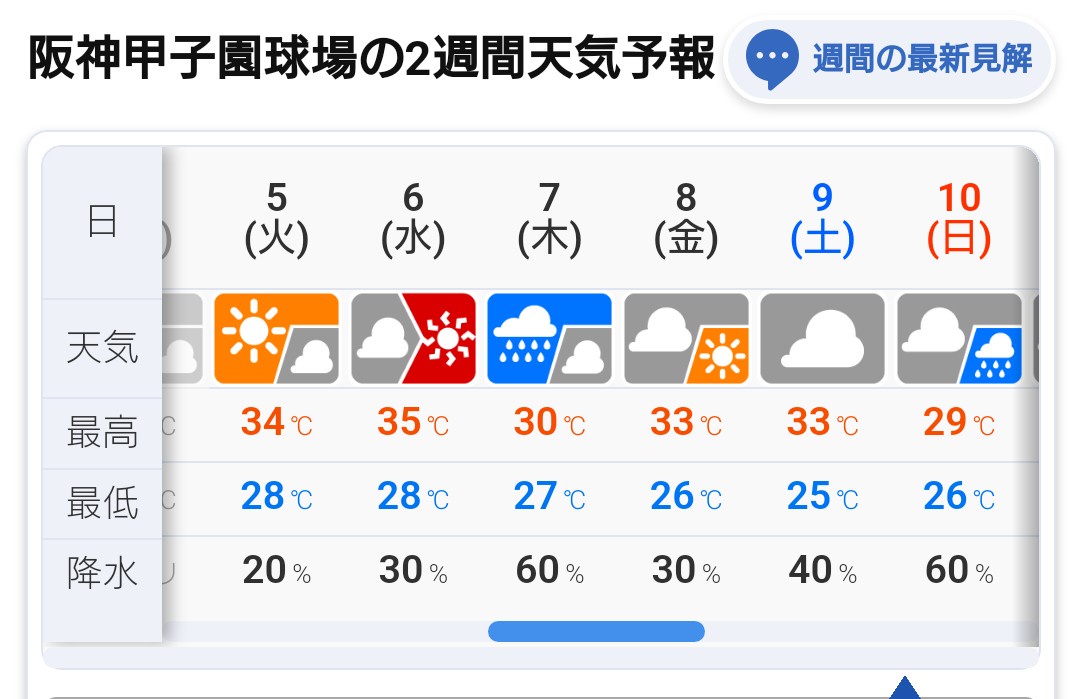Select the 5 (火) date column header
The width and height of the screenshot is (1082, 699).
[277, 219]
